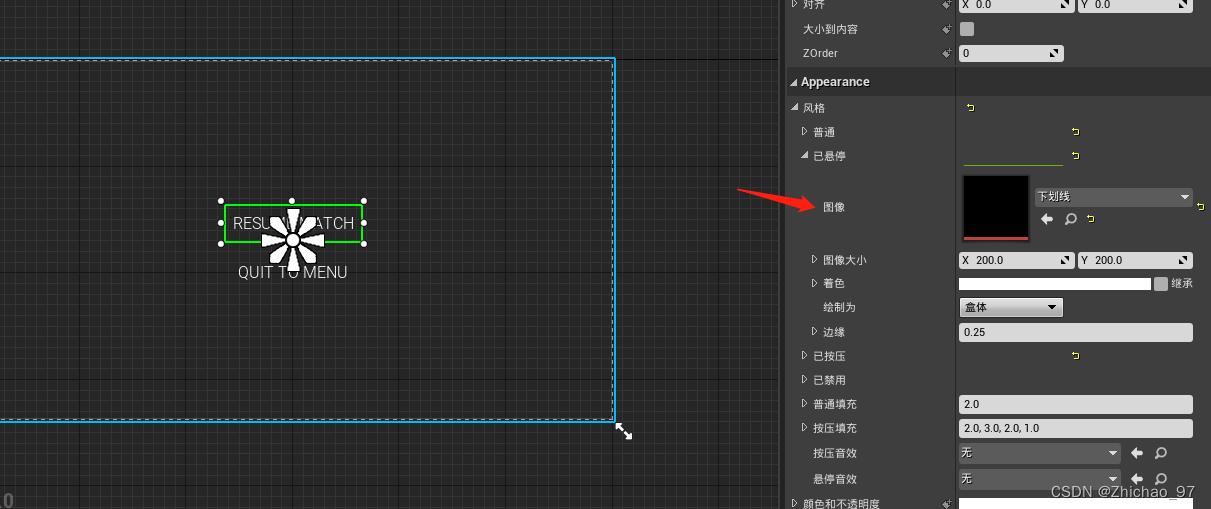Image resolution: width=1211 pixels, height=509 pixels.
Task: Click the 边缘 0.25 value field
Action: 1076,332
